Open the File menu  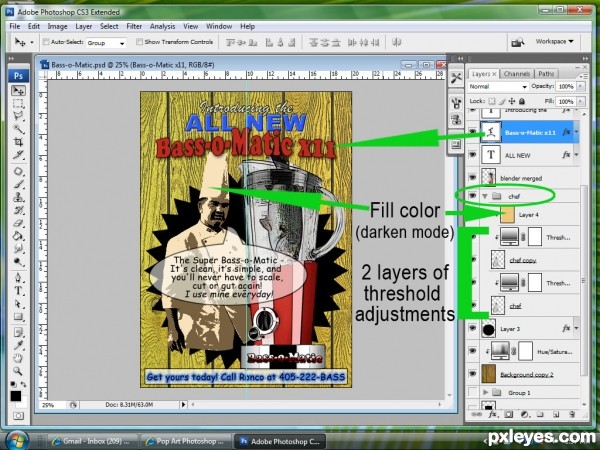pyautogui.click(x=15, y=26)
